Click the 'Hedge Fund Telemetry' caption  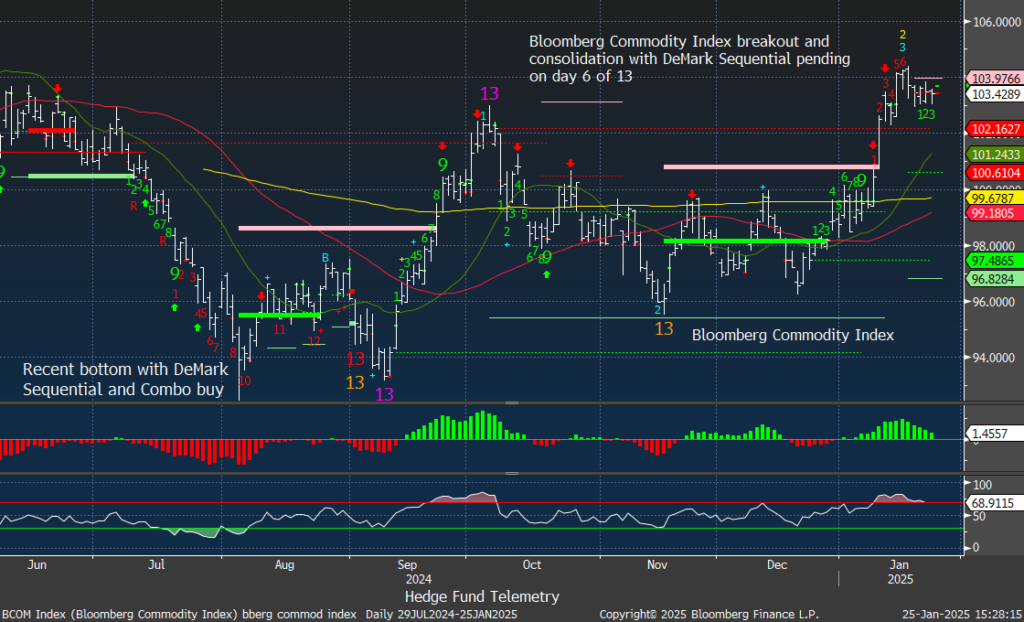(482, 597)
